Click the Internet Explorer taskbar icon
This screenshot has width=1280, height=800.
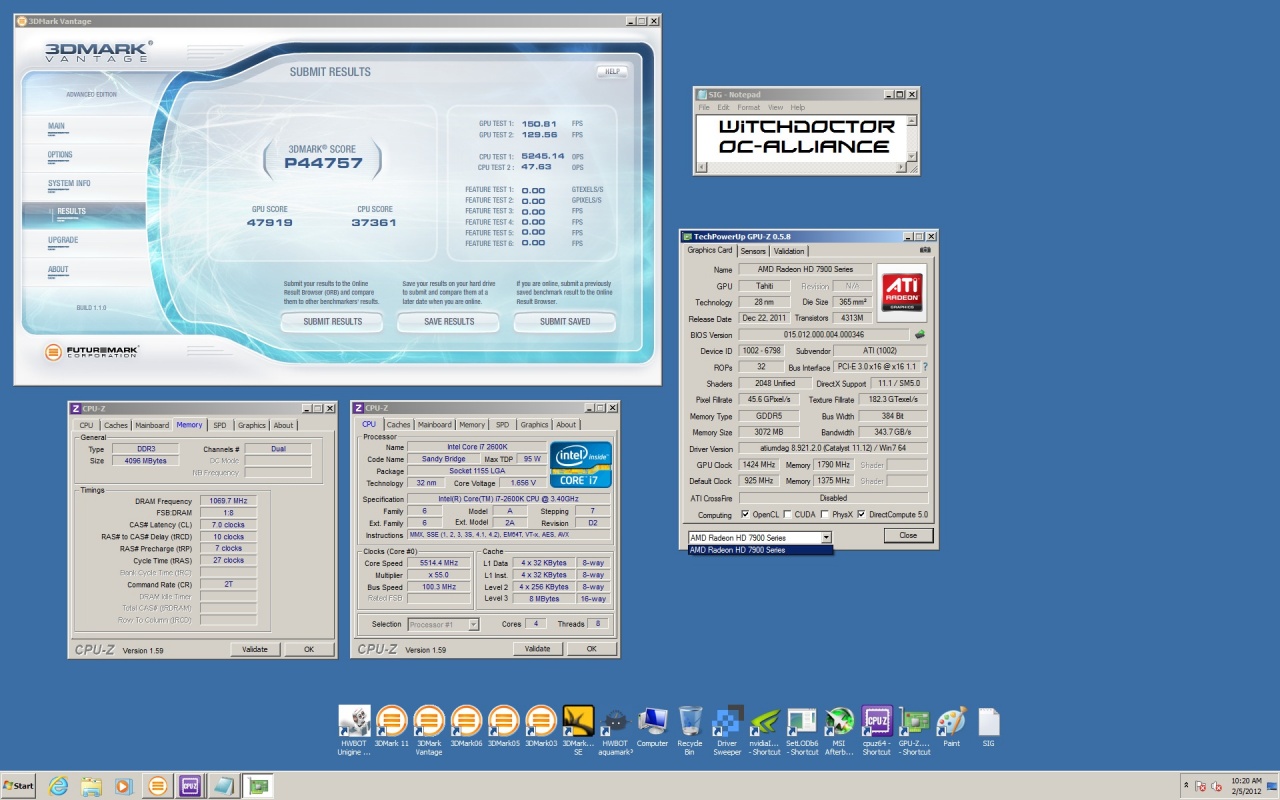click(59, 786)
